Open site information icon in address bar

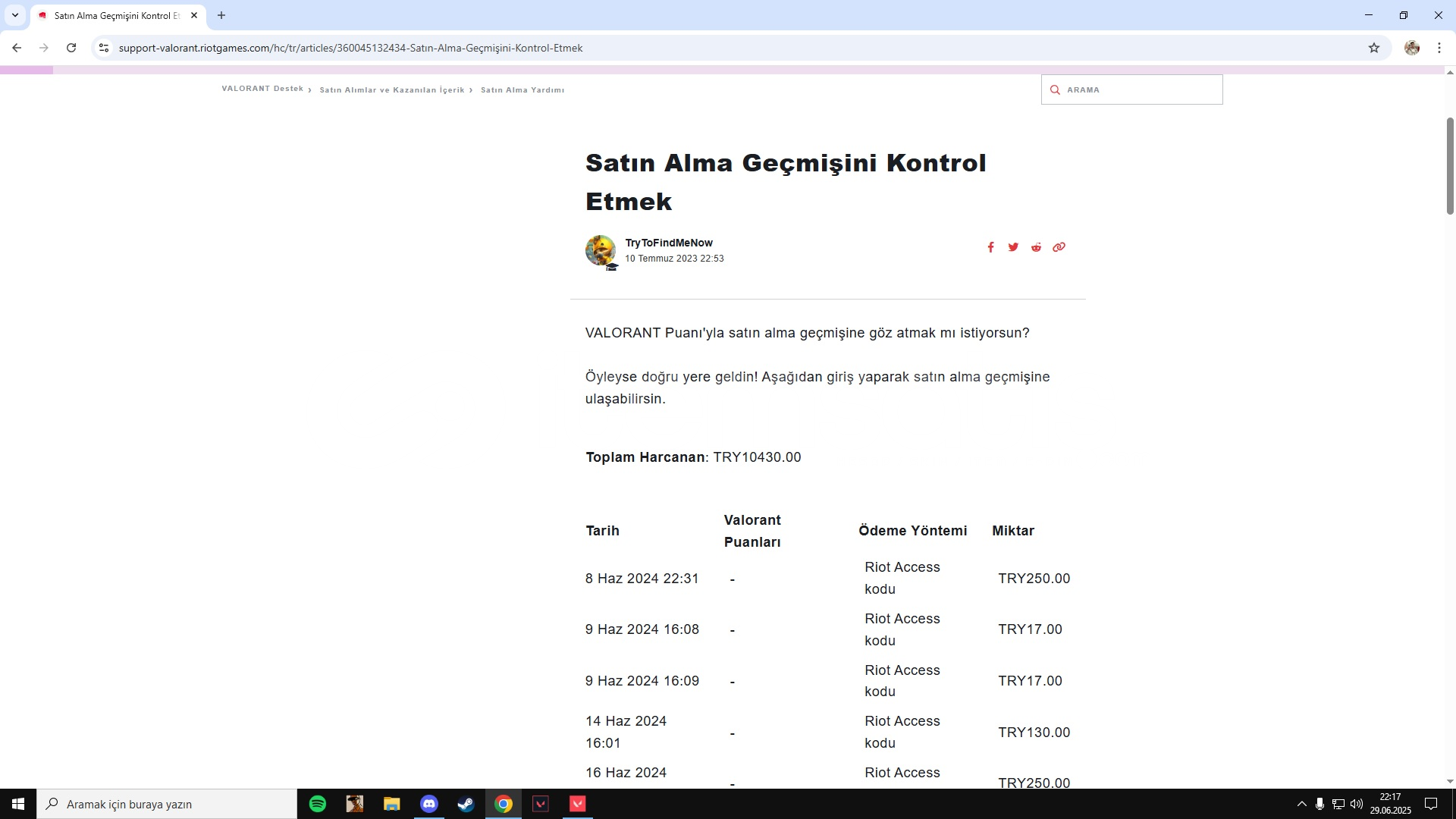[x=104, y=48]
